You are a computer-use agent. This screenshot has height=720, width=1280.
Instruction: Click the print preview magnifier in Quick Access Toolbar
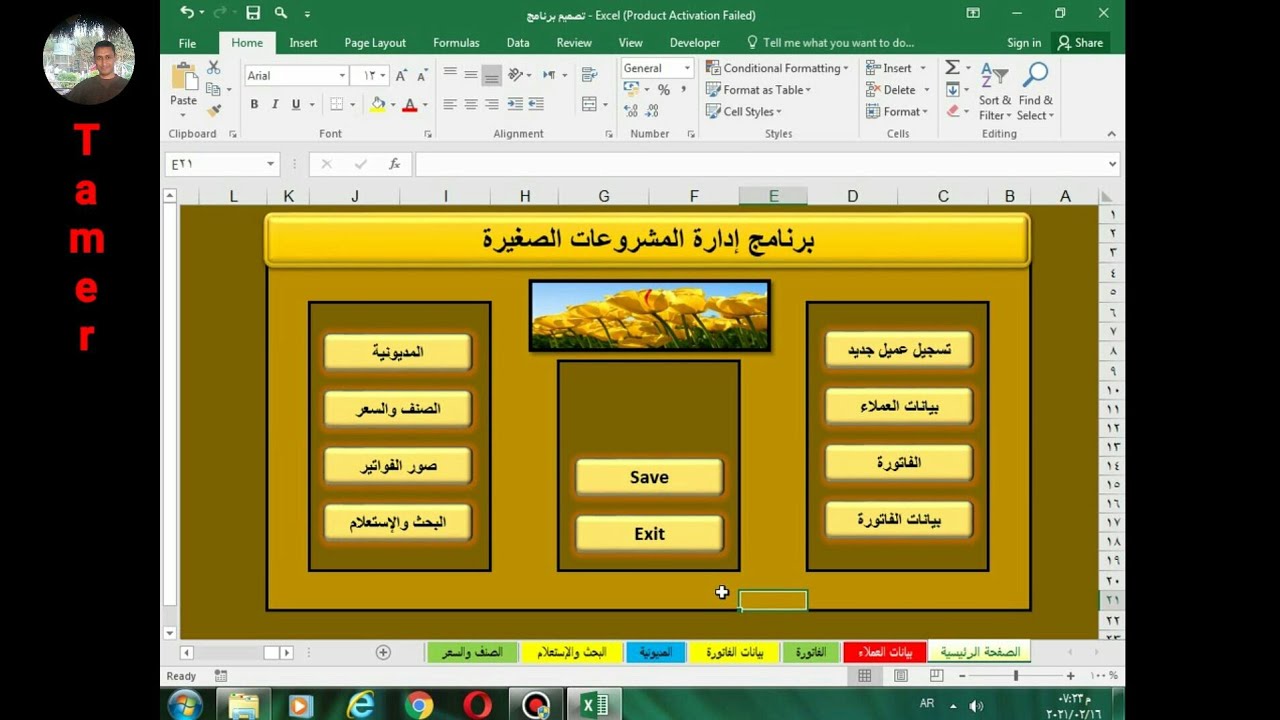(281, 13)
